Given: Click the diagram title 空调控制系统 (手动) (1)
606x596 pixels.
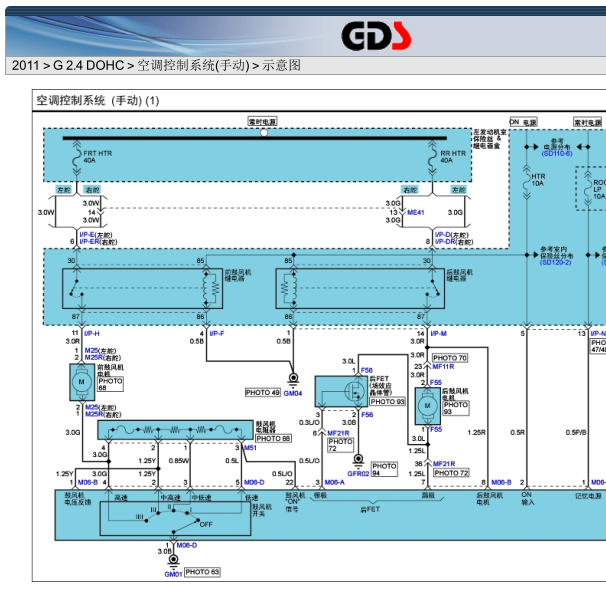Looking at the screenshot, I should [98, 101].
